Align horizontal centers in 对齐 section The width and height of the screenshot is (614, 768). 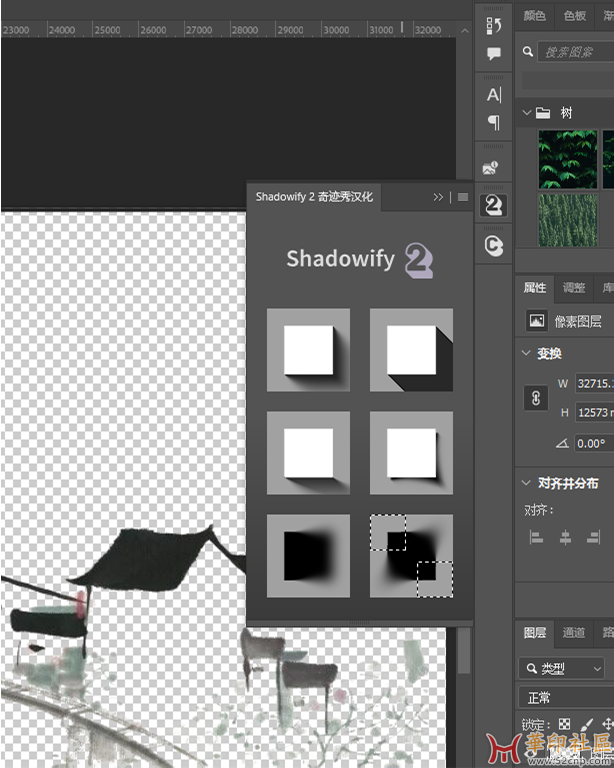click(565, 538)
